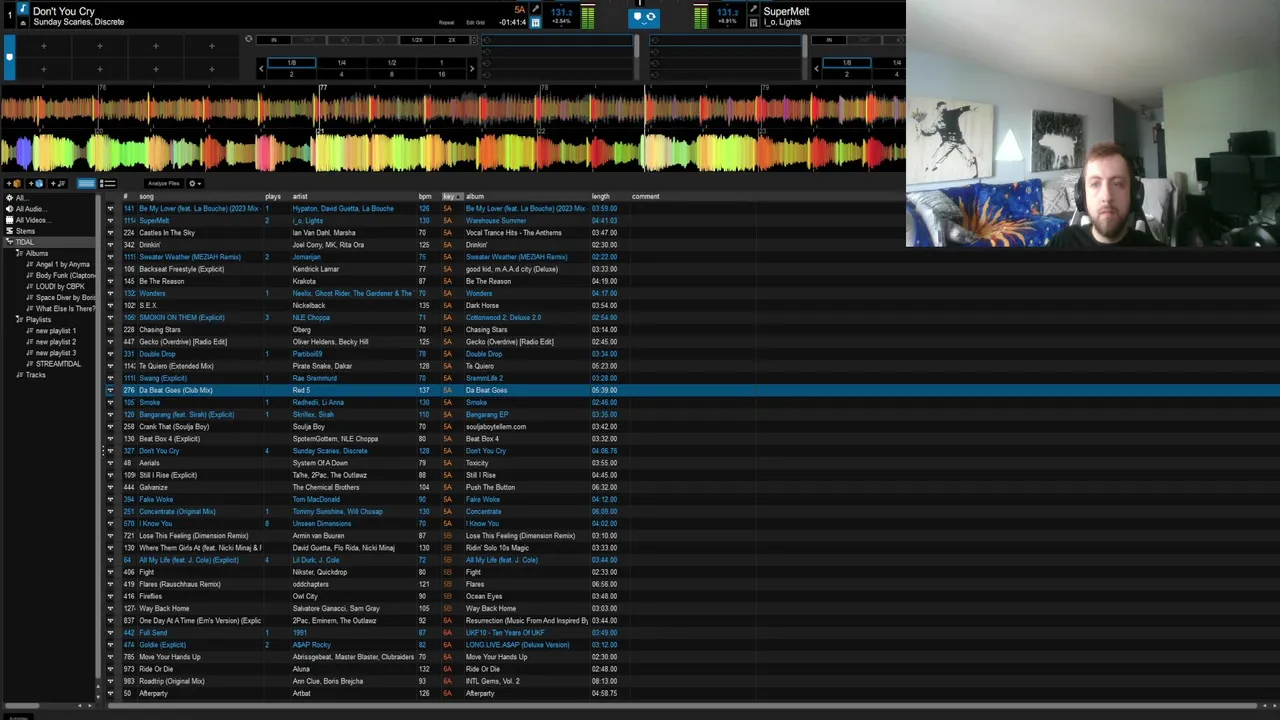Open the STREAMTIDAL playlist
Image resolution: width=1280 pixels, height=720 pixels.
tap(58, 364)
